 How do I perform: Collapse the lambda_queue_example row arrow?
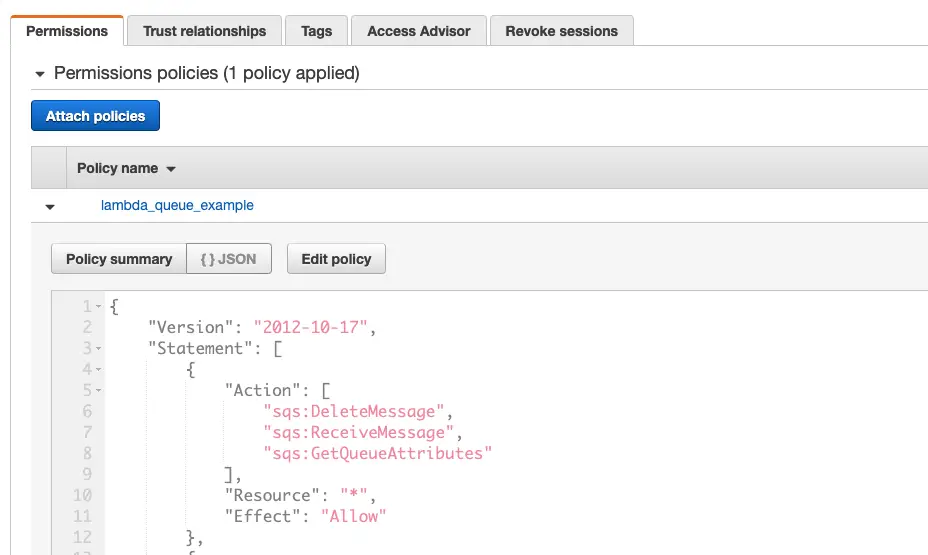pyautogui.click(x=49, y=207)
